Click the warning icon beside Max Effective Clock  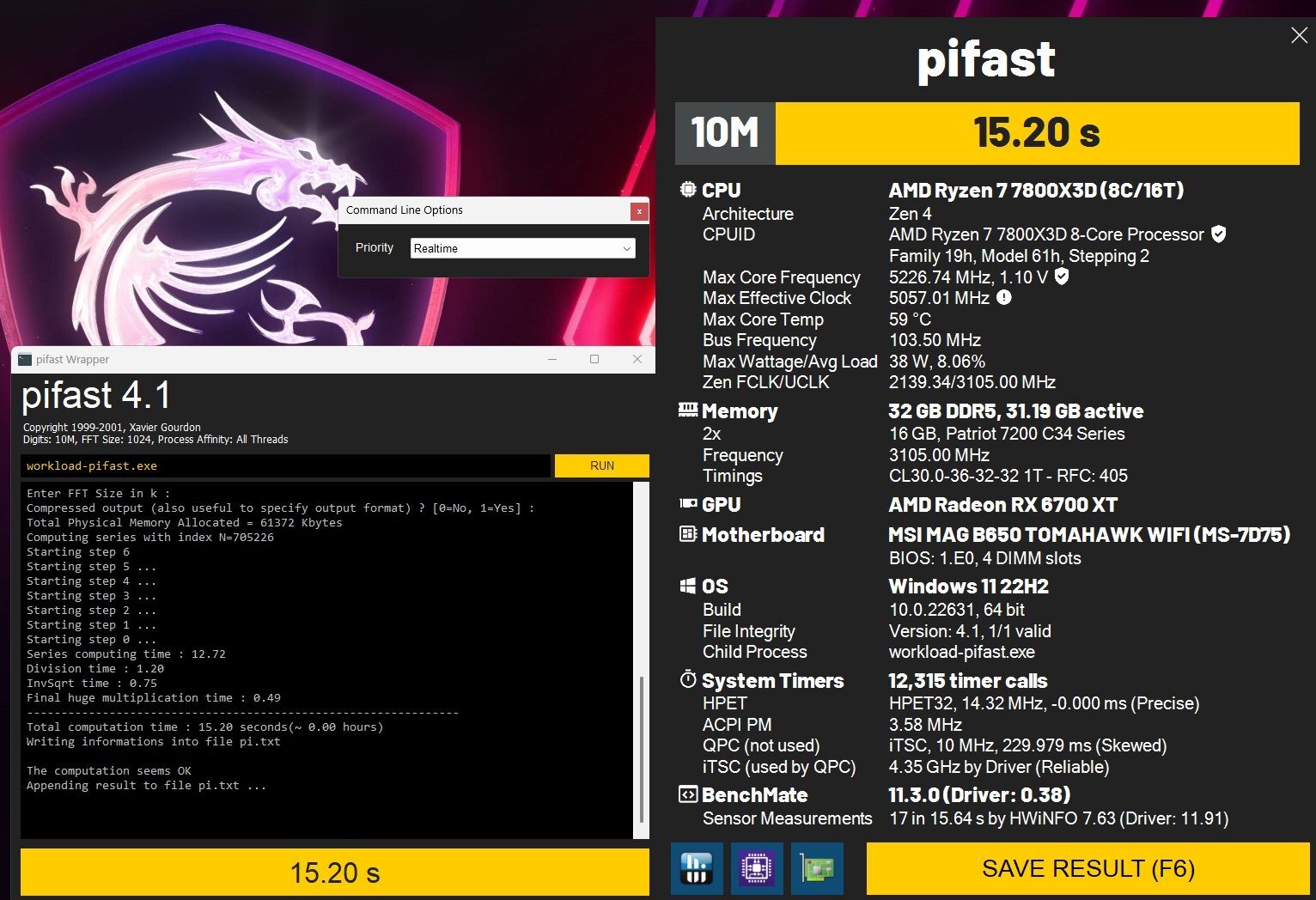pos(1003,297)
